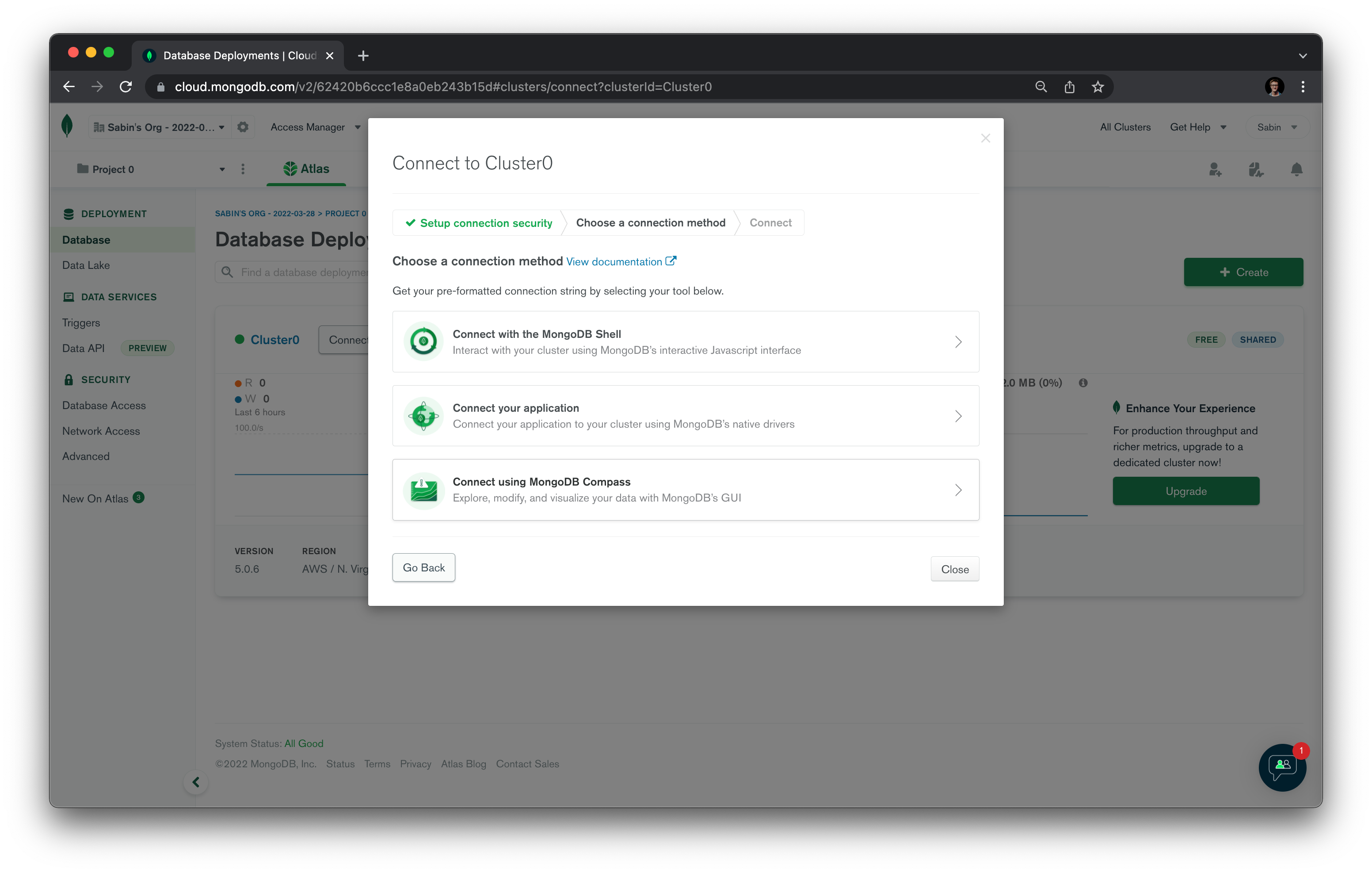
Task: Click the invite user icon in header
Action: tap(1215, 169)
